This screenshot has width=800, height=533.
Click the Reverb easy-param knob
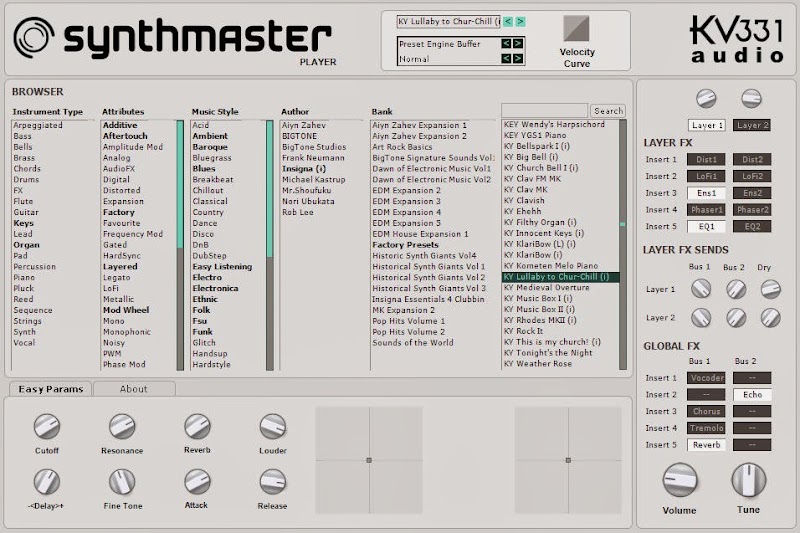click(197, 426)
